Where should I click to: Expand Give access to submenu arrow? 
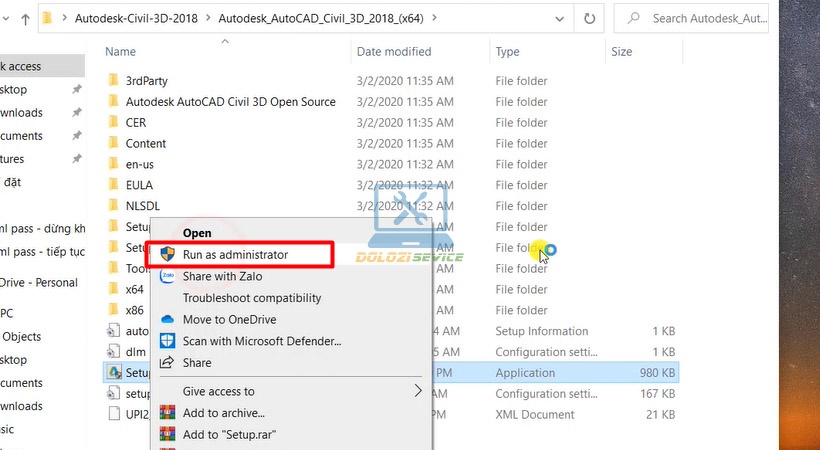click(417, 391)
